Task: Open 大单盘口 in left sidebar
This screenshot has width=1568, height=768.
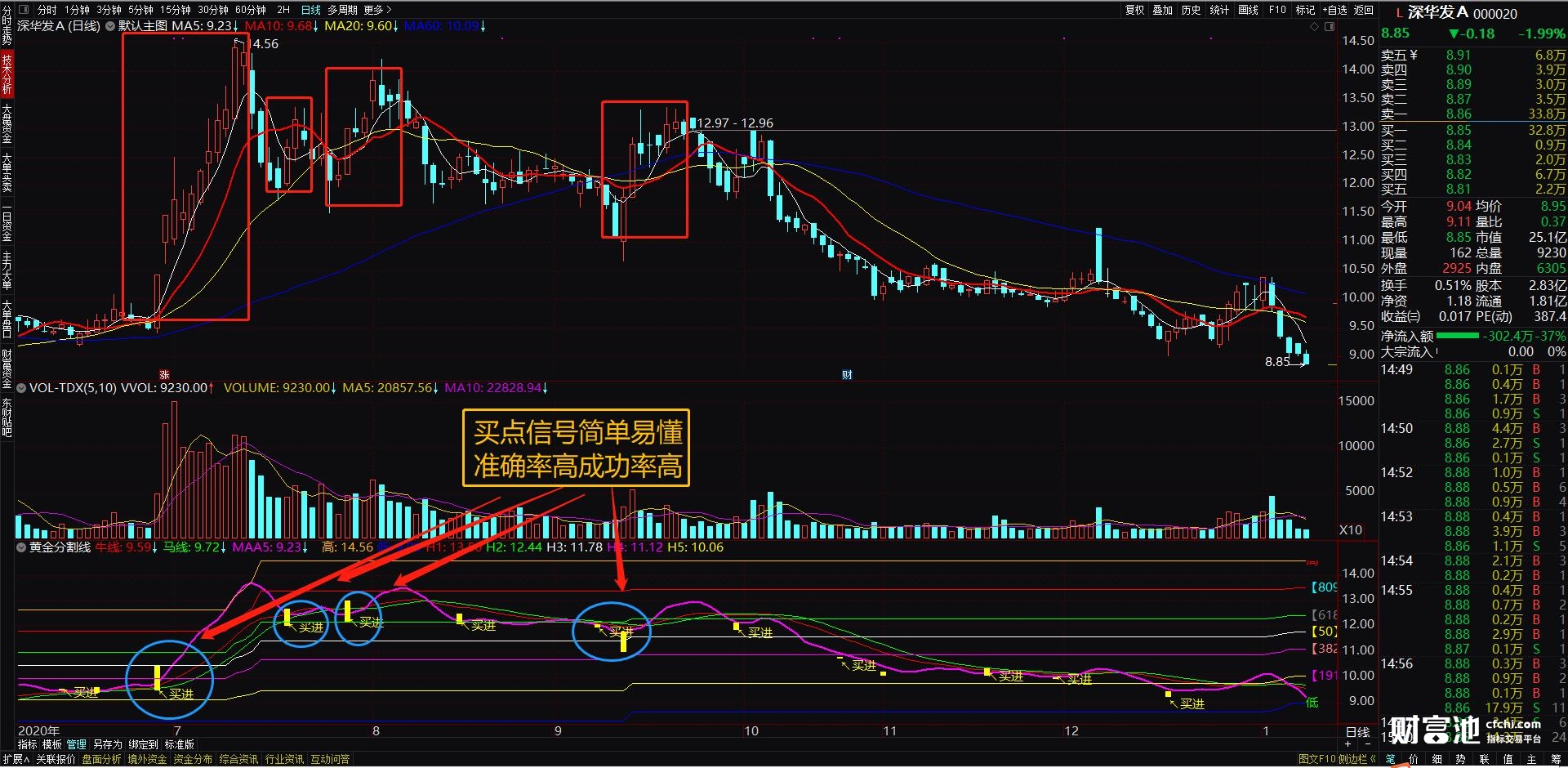Action: click(7, 319)
